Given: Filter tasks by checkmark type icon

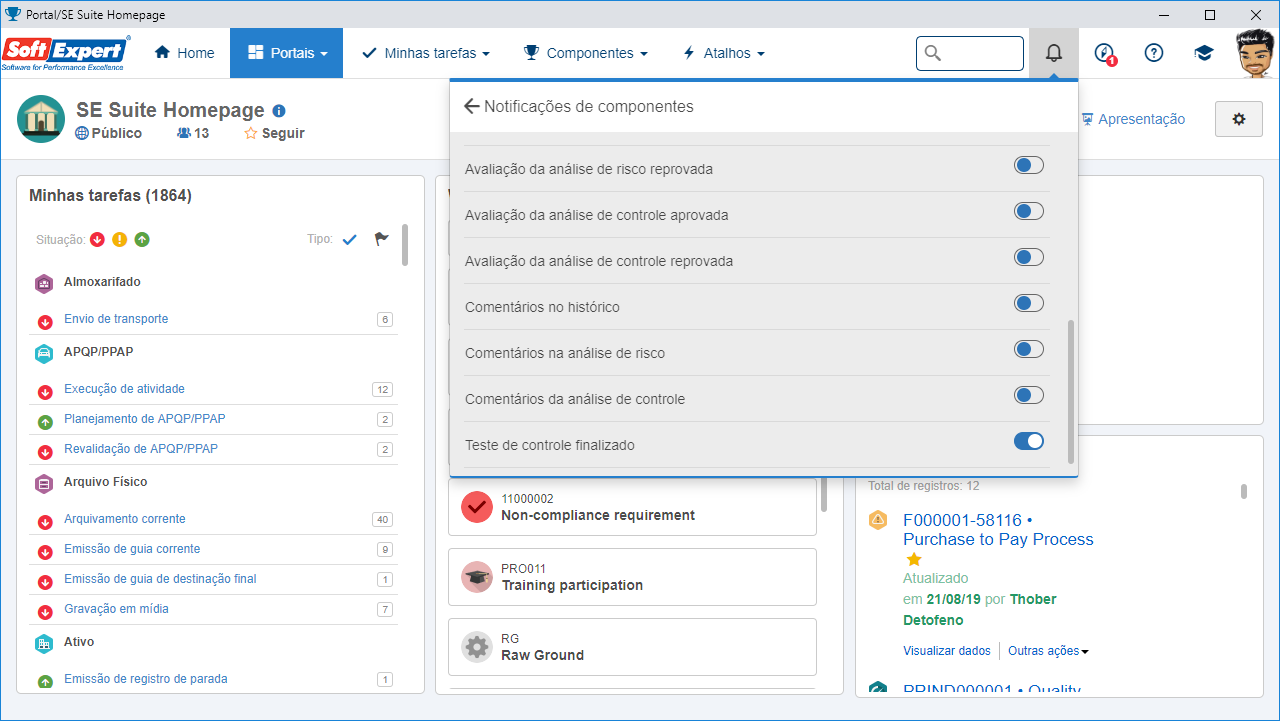Looking at the screenshot, I should [349, 239].
